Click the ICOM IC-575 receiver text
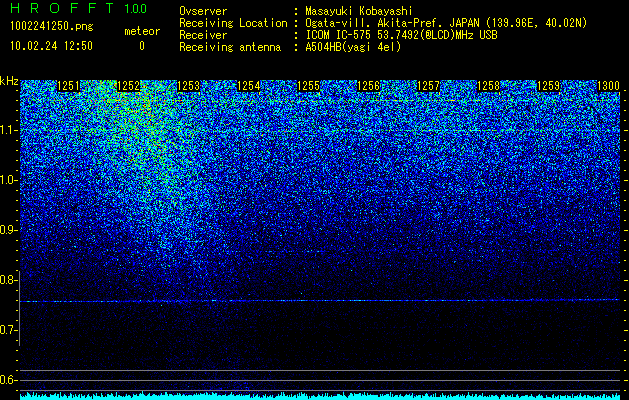The image size is (629, 400). pyautogui.click(x=401, y=35)
